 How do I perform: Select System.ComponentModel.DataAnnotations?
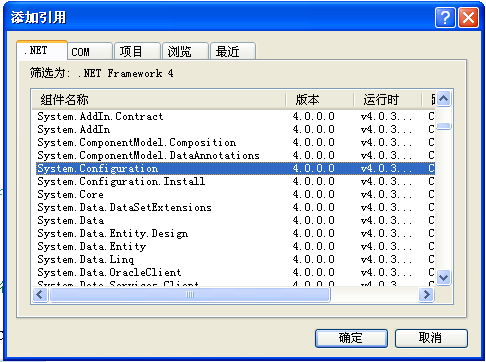click(x=235, y=155)
